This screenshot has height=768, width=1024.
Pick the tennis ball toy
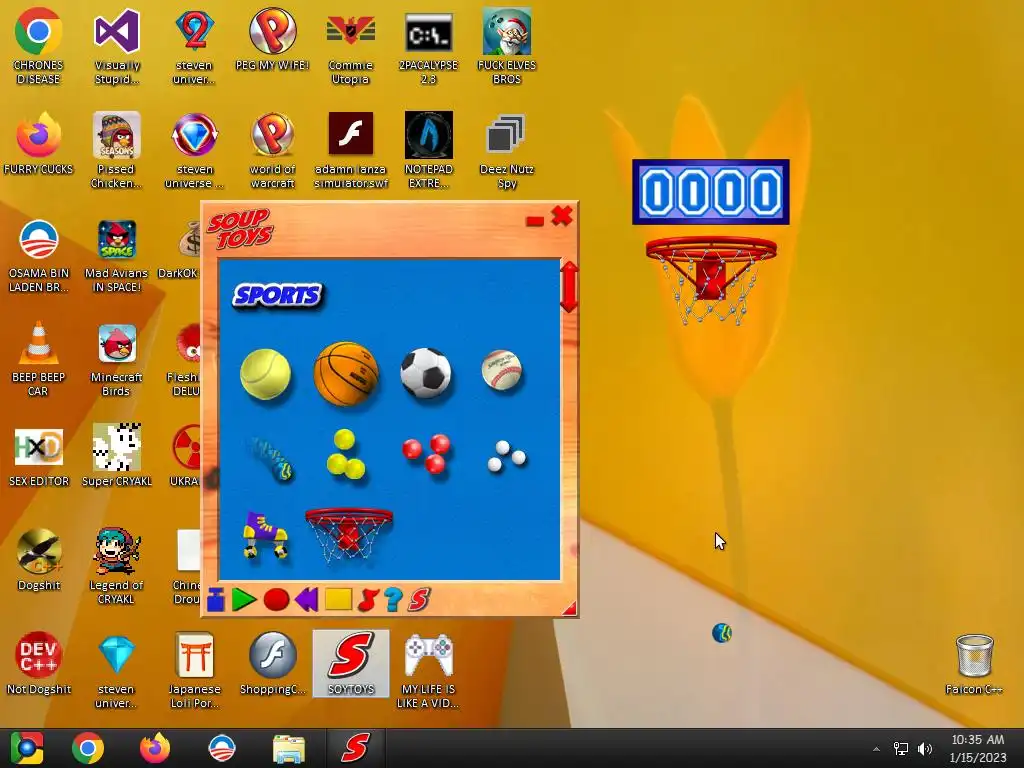[265, 374]
